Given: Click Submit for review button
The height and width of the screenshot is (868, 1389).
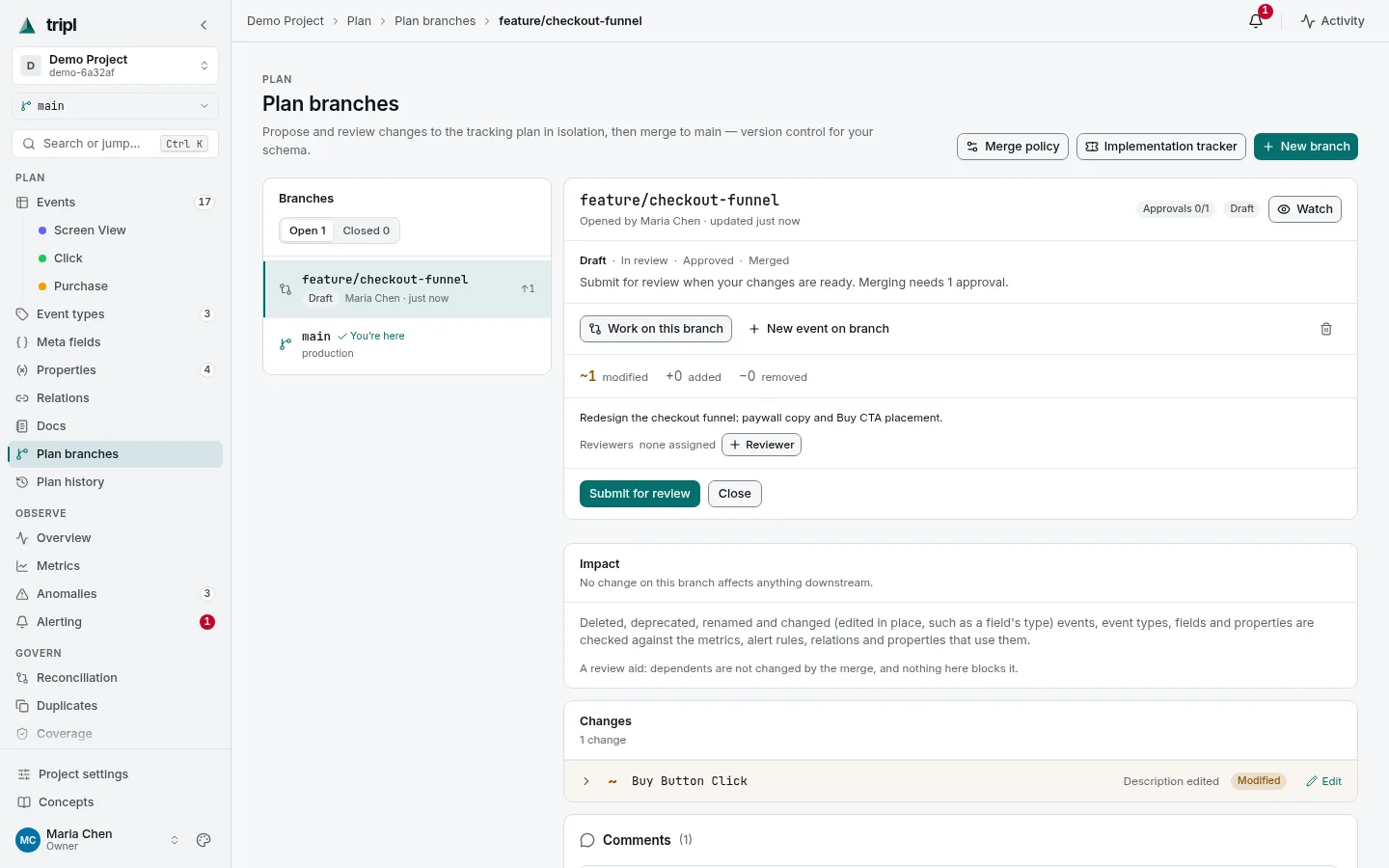Looking at the screenshot, I should (x=640, y=494).
